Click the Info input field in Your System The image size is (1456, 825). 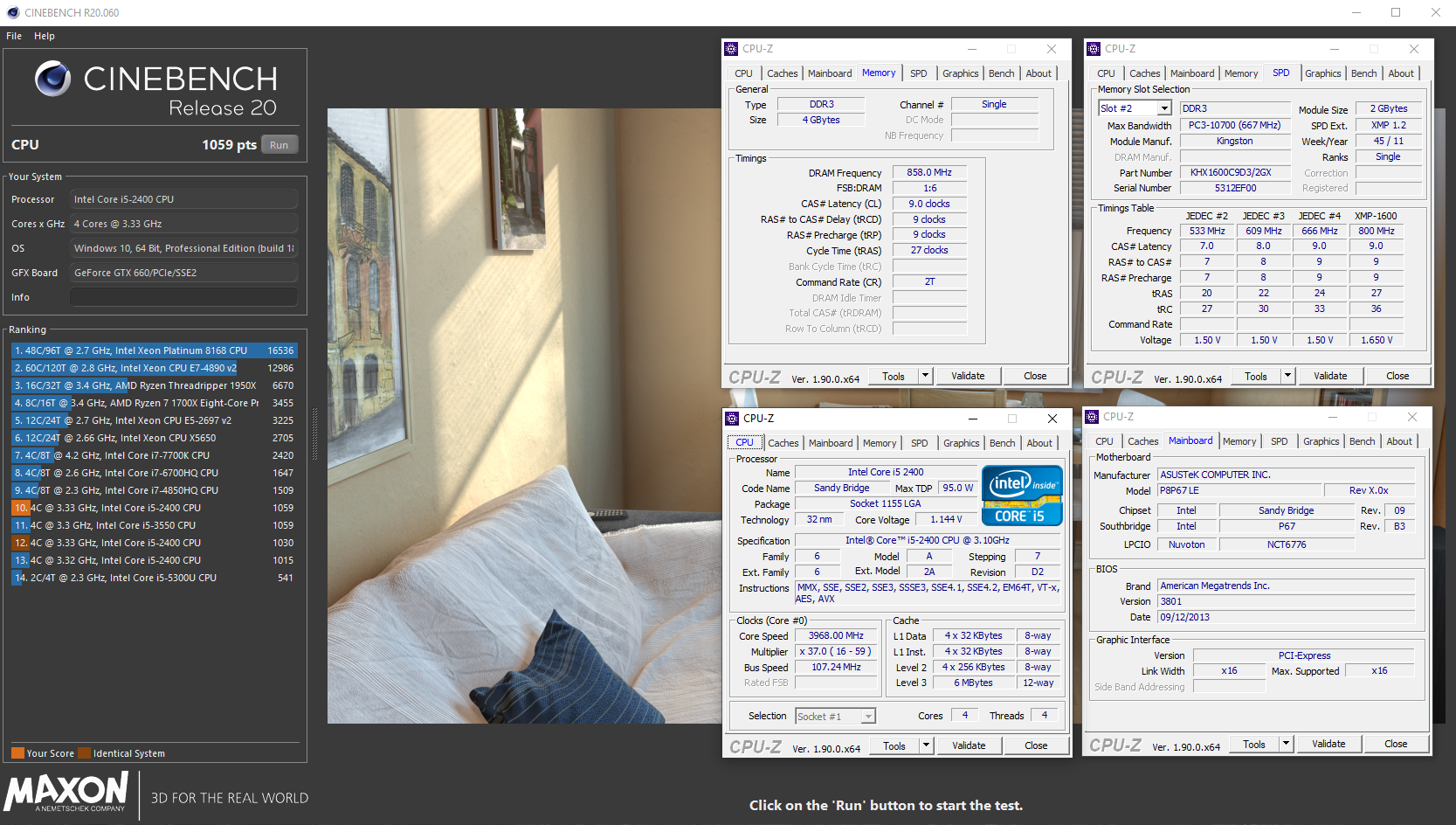coord(183,297)
